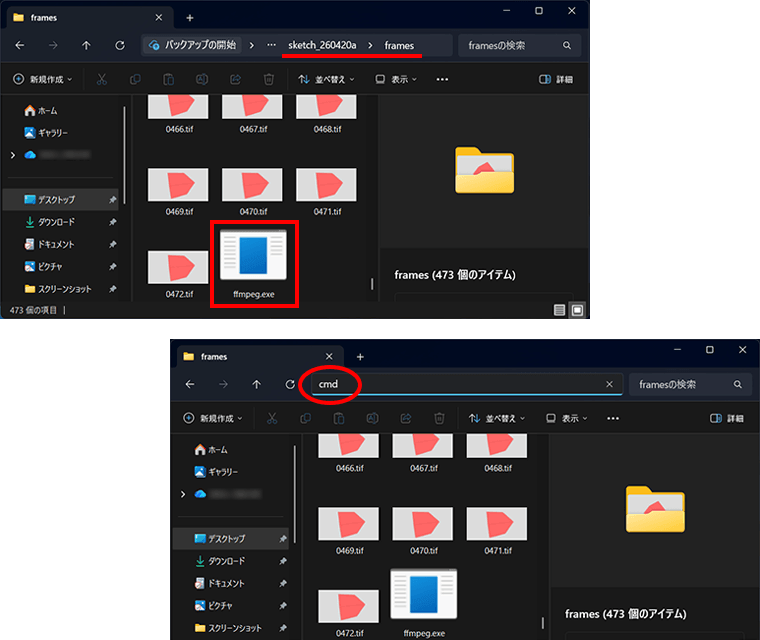Image resolution: width=760 pixels, height=640 pixels.
Task: Open the 並べ替え sort dropdown in the upper window
Action: [x=326, y=79]
